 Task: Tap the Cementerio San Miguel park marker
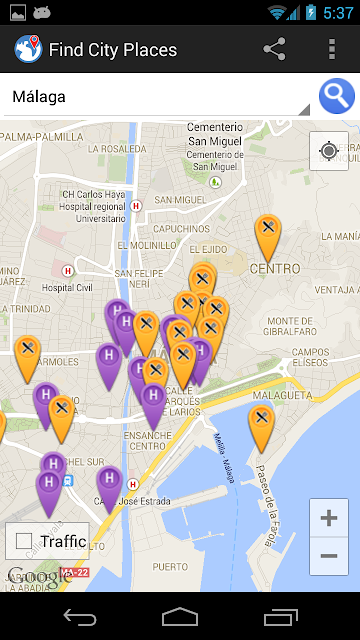[215, 182]
